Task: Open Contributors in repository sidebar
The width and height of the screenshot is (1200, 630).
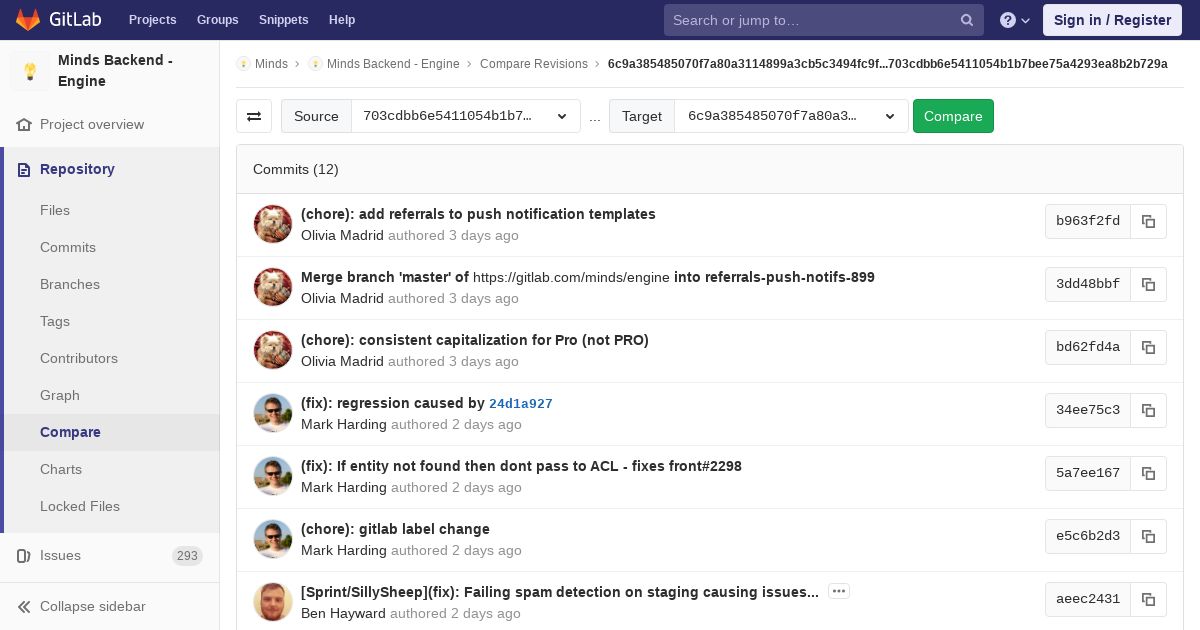Action: [x=79, y=358]
